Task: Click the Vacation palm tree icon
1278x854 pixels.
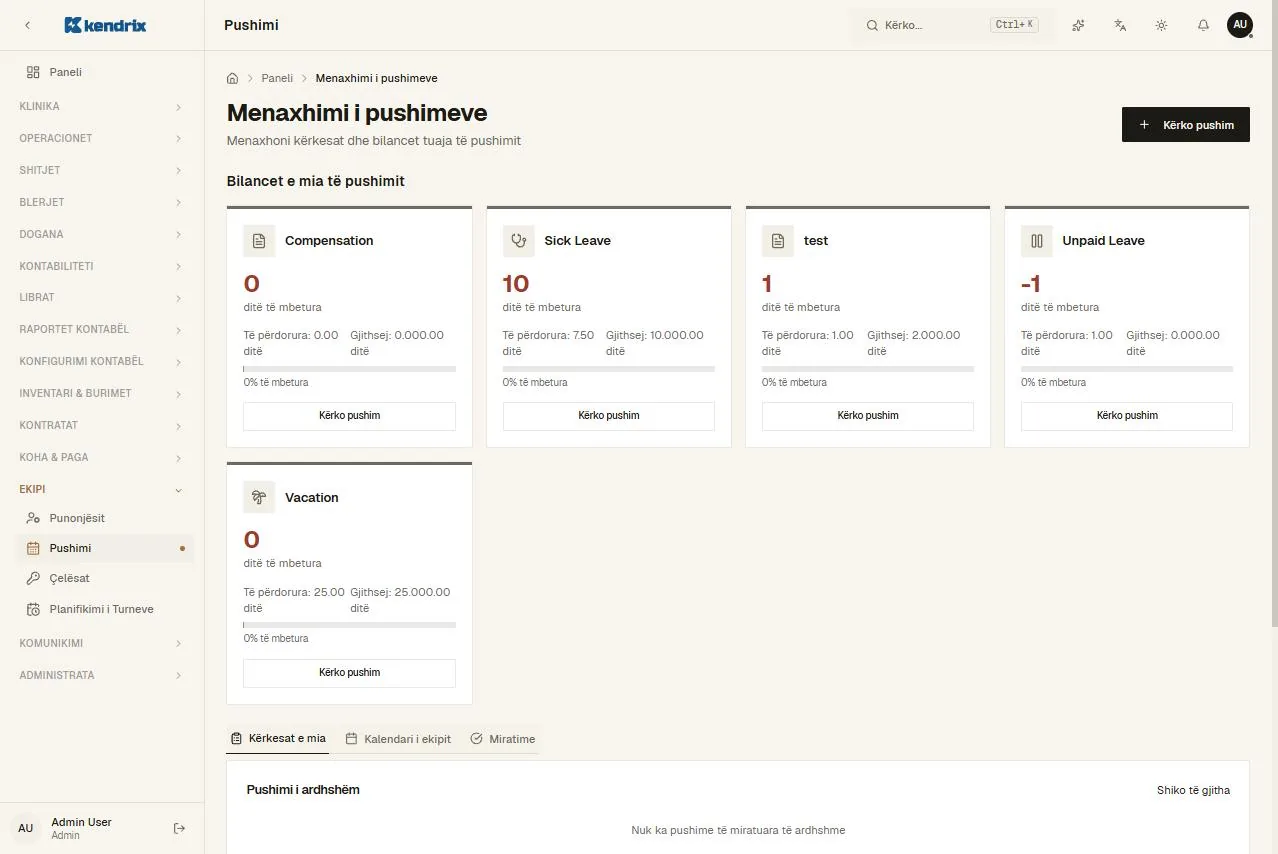Action: tap(259, 497)
